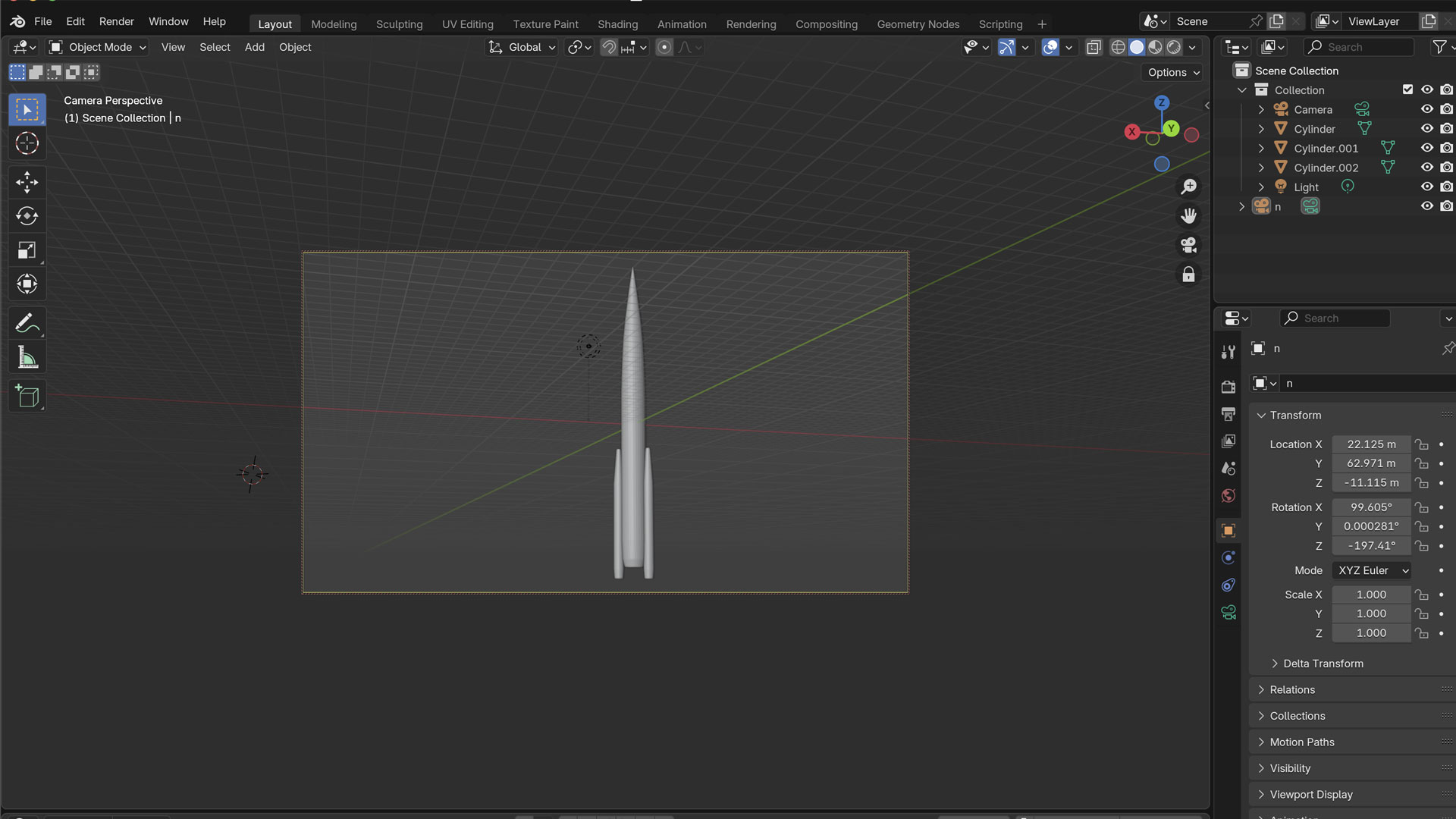This screenshot has width=1456, height=819.
Task: Open the viewport Options dropdown
Action: (x=1173, y=72)
